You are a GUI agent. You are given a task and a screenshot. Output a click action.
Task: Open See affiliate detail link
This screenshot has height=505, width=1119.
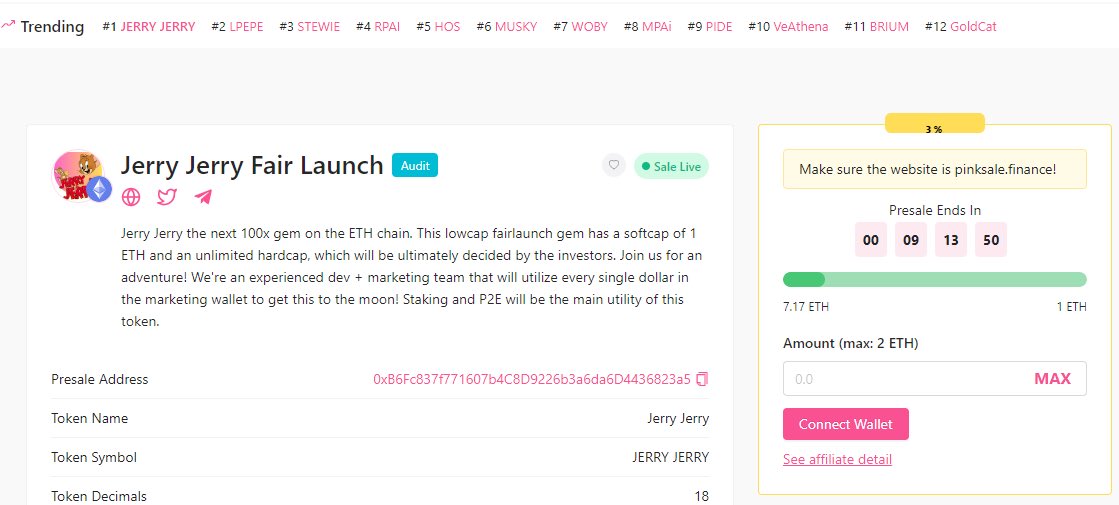point(837,459)
